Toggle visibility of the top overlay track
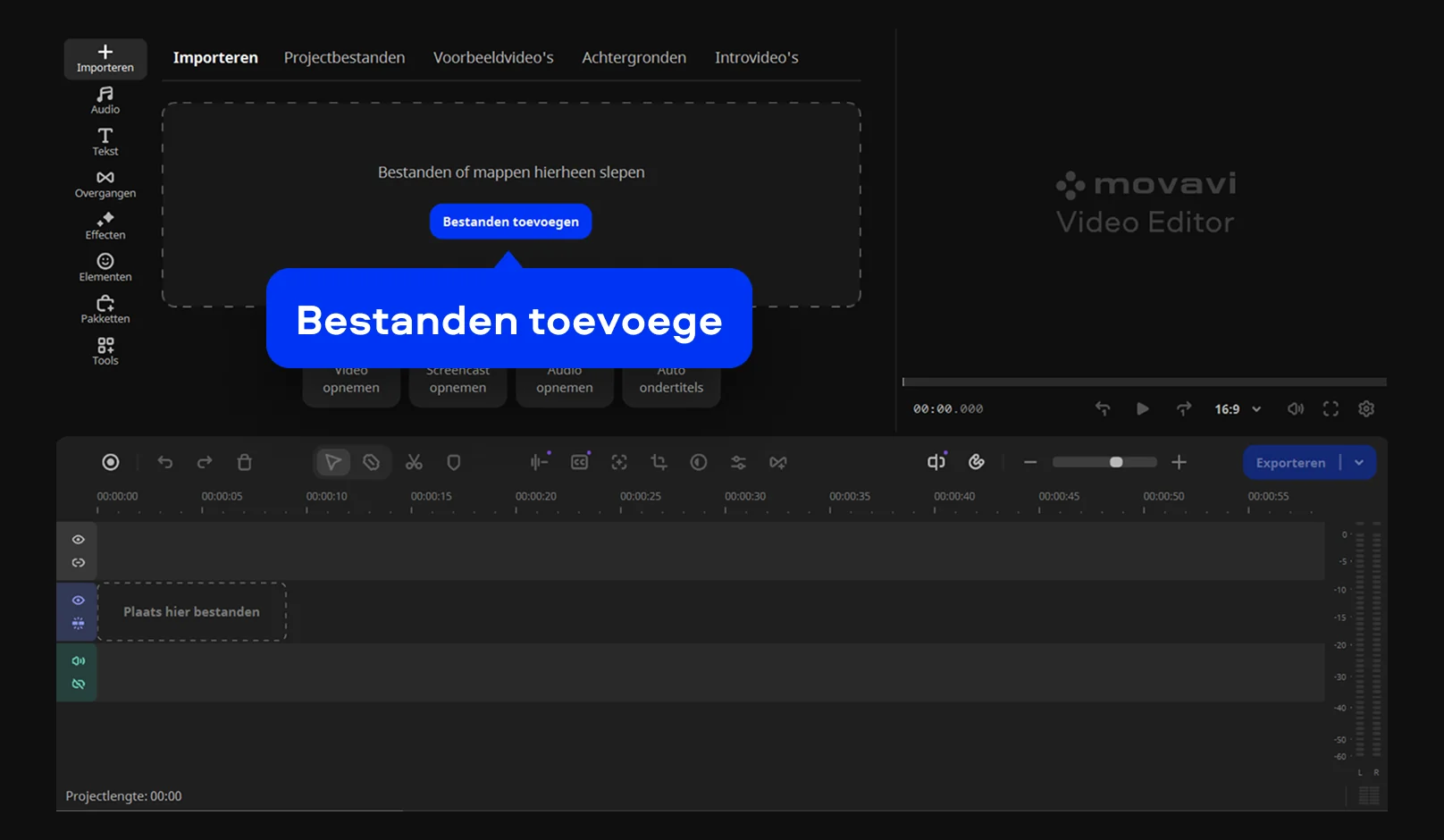This screenshot has width=1444, height=840. [x=79, y=540]
